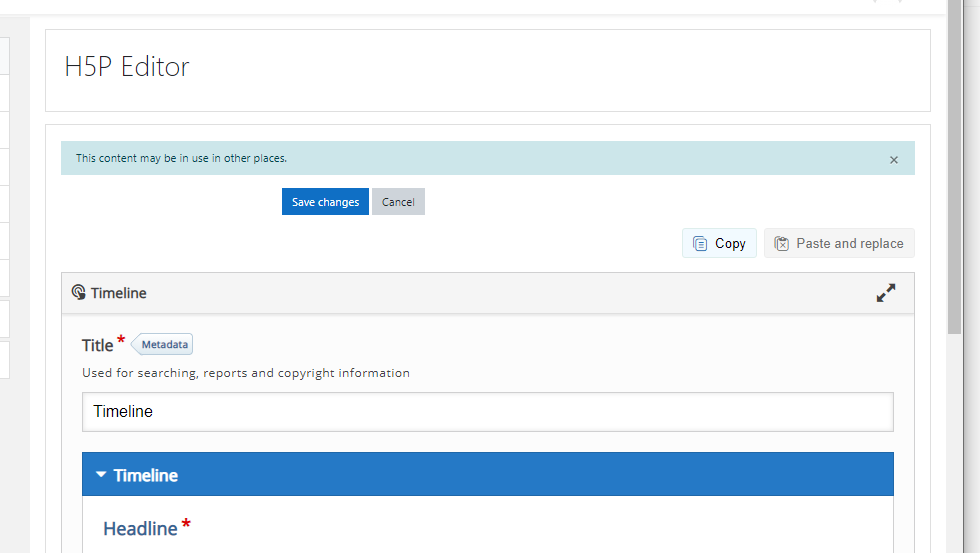Click Paste and replace button
This screenshot has width=980, height=553.
tap(839, 243)
